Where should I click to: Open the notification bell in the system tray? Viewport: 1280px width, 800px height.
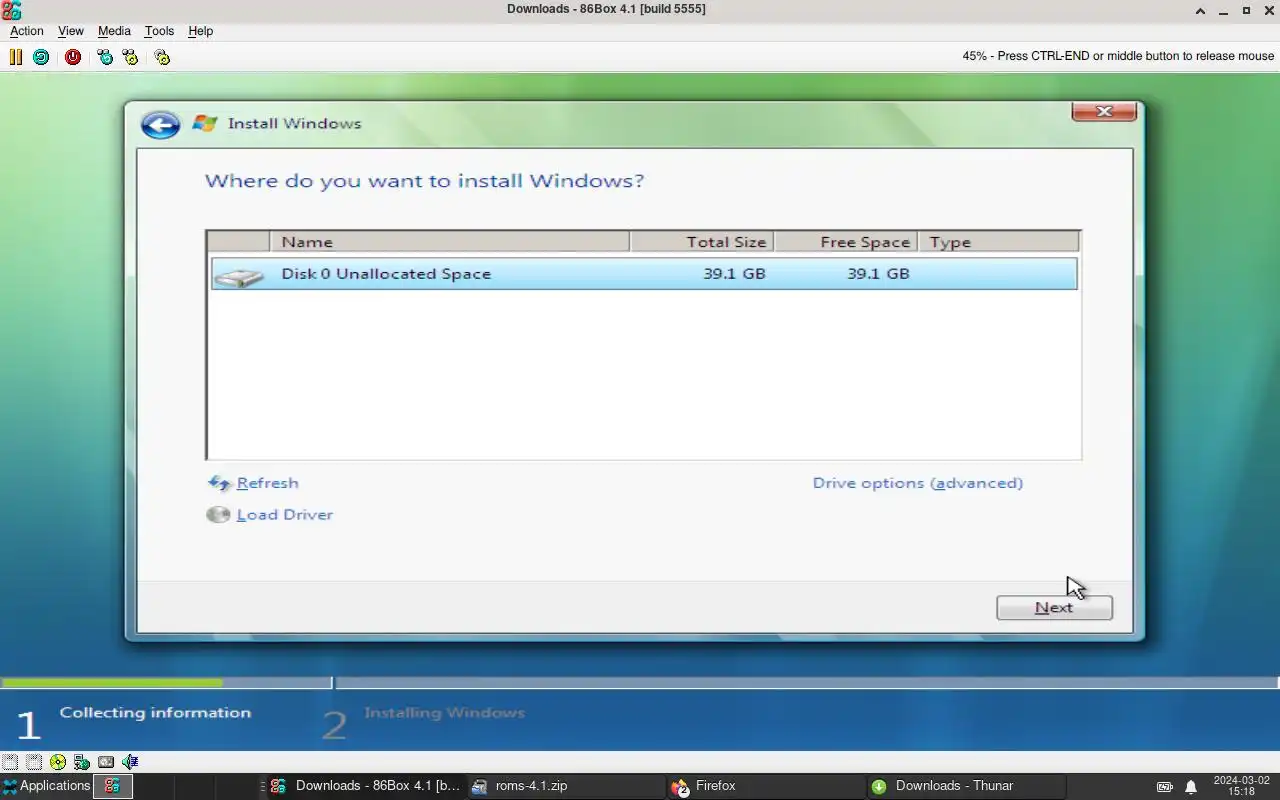(1191, 787)
